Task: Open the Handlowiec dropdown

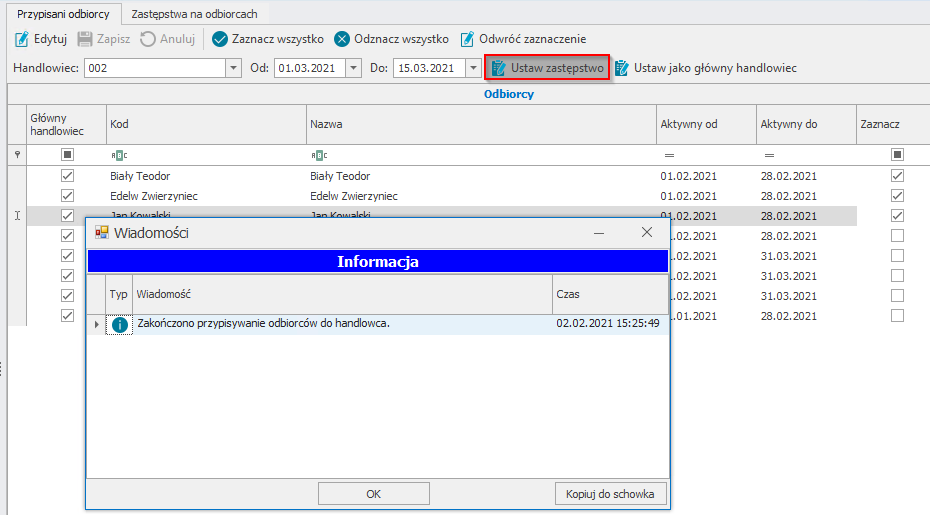Action: (234, 68)
